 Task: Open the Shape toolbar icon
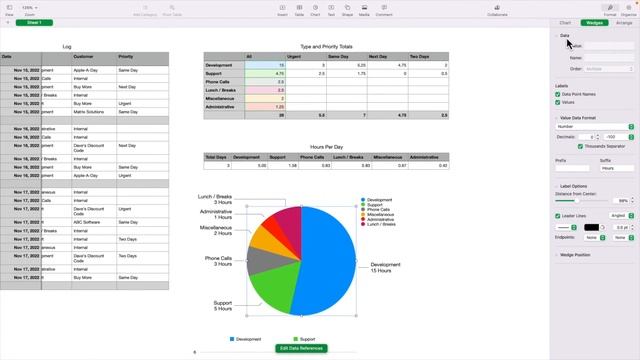point(347,8)
